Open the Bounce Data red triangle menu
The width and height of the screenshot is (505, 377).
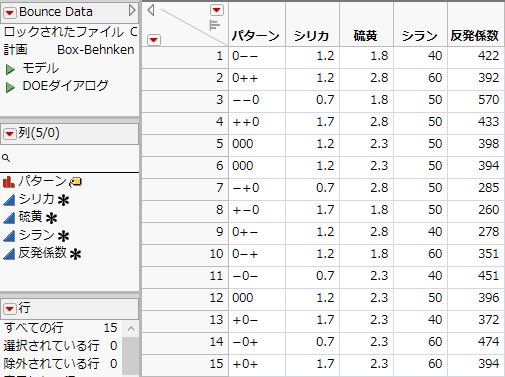pyautogui.click(x=10, y=13)
